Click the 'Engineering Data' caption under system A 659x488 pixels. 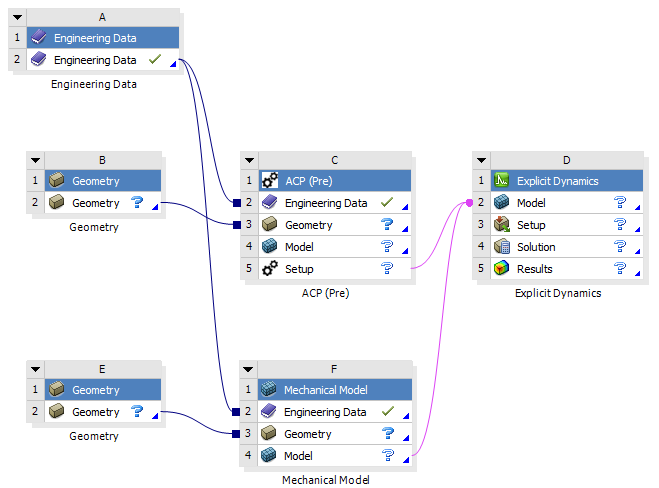pyautogui.click(x=94, y=84)
